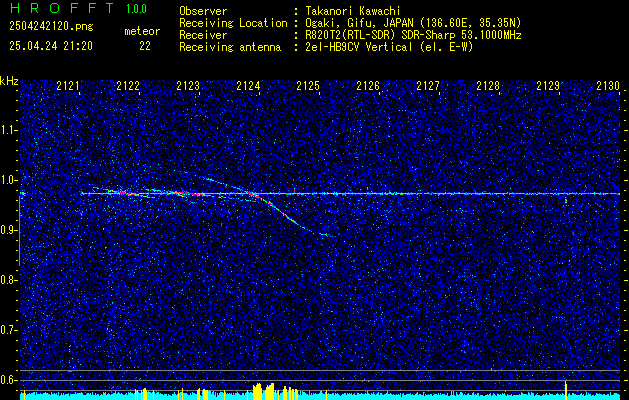Click time marker 2127
This screenshot has height=400, width=629.
click(428, 86)
